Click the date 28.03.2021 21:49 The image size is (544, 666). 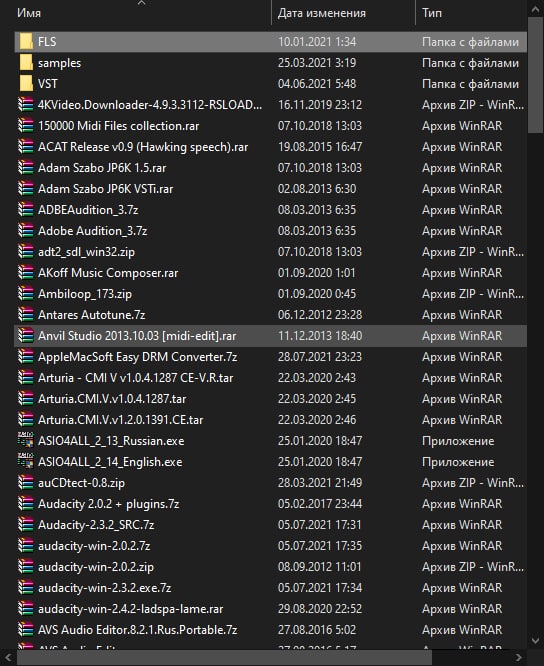320,483
